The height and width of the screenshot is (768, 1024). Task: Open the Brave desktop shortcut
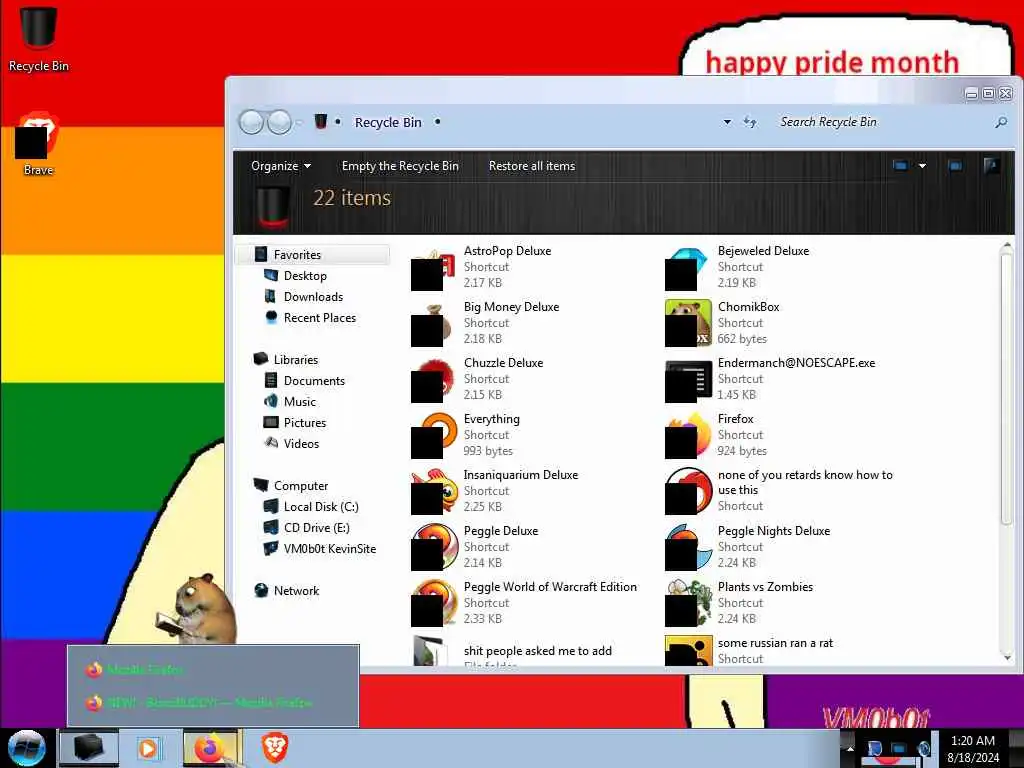[38, 144]
